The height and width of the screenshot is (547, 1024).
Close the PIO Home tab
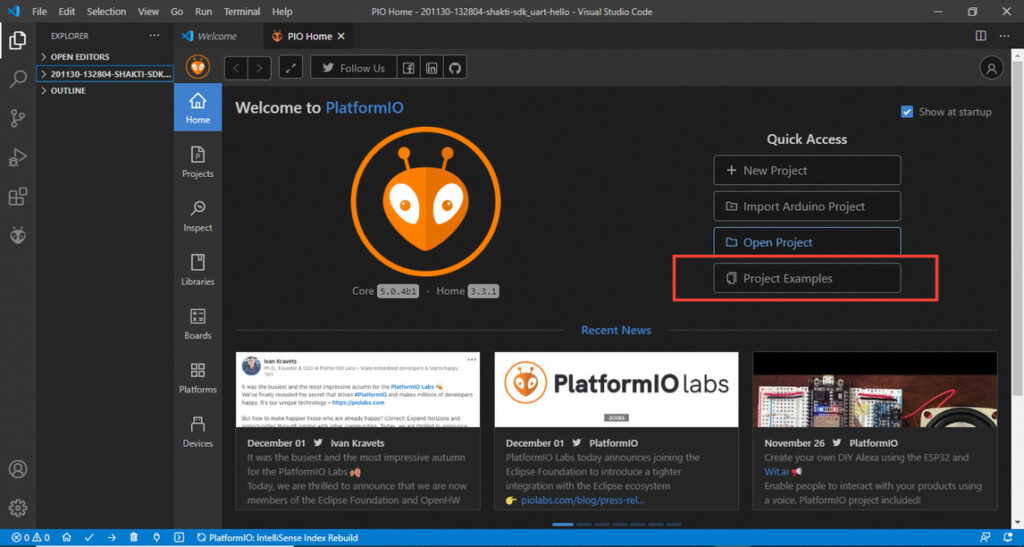(341, 37)
